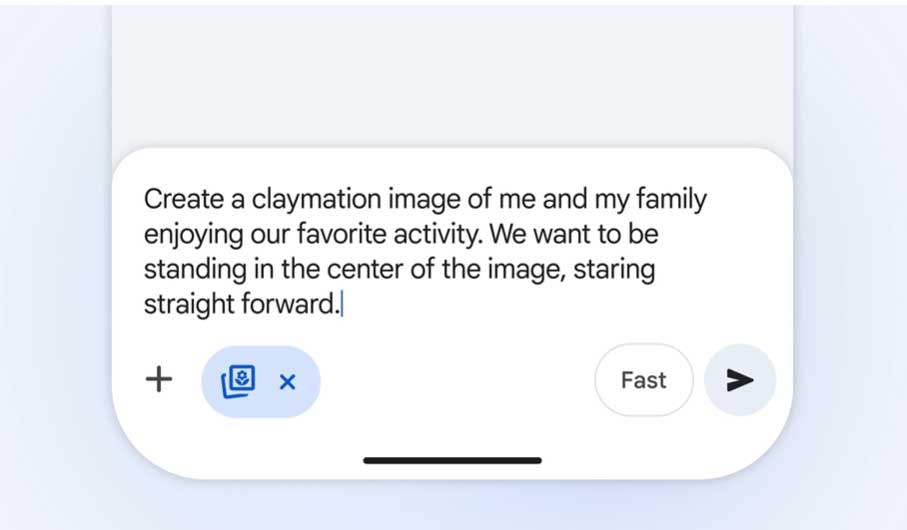Tap the plus icon to add attachments
The image size is (907, 530).
coord(159,380)
